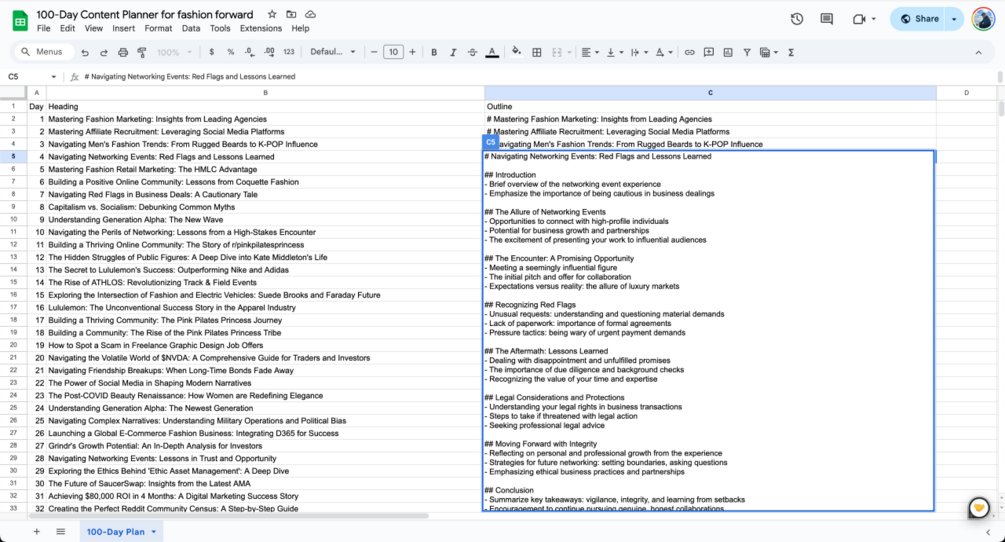
Task: Collapse the toolbar with the up chevron
Action: (x=978, y=53)
